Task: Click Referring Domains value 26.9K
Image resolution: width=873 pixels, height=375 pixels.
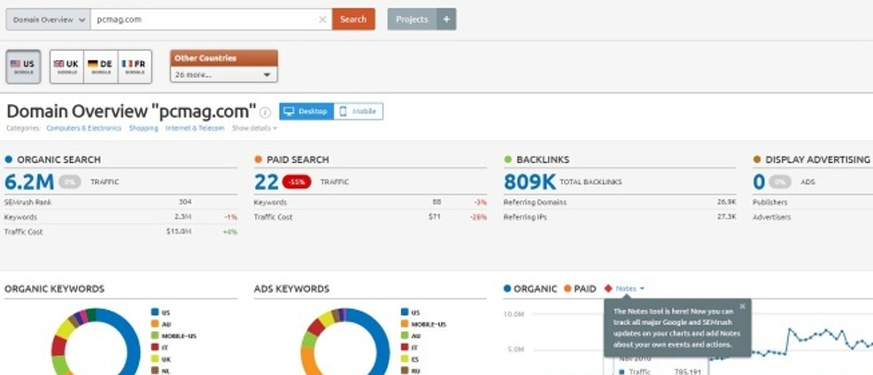Action: click(x=727, y=202)
